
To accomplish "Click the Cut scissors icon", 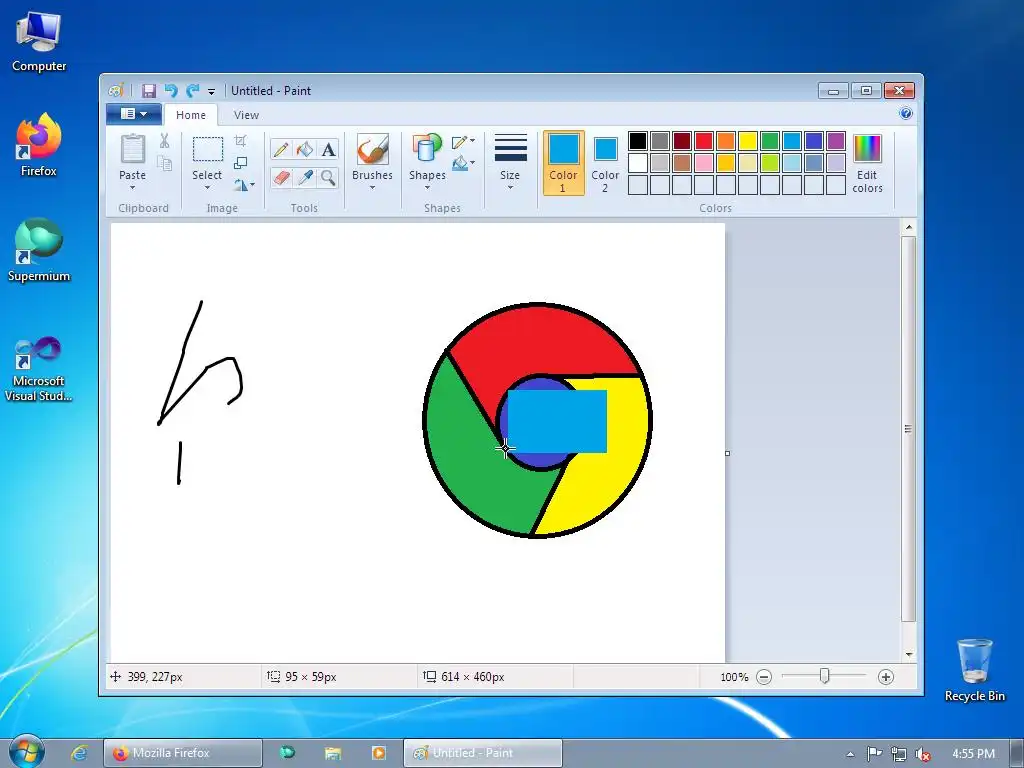I will coord(164,140).
